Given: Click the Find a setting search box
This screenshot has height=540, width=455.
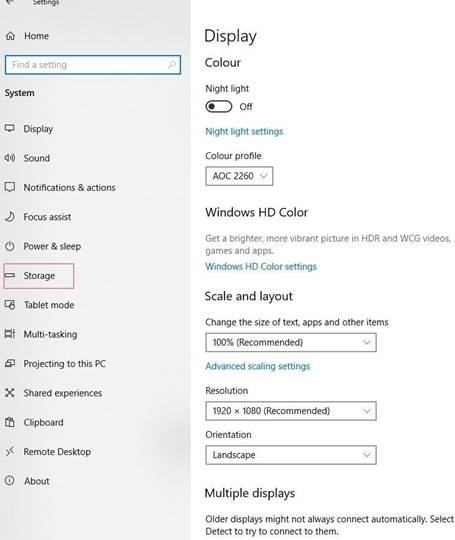Looking at the screenshot, I should click(x=93, y=65).
